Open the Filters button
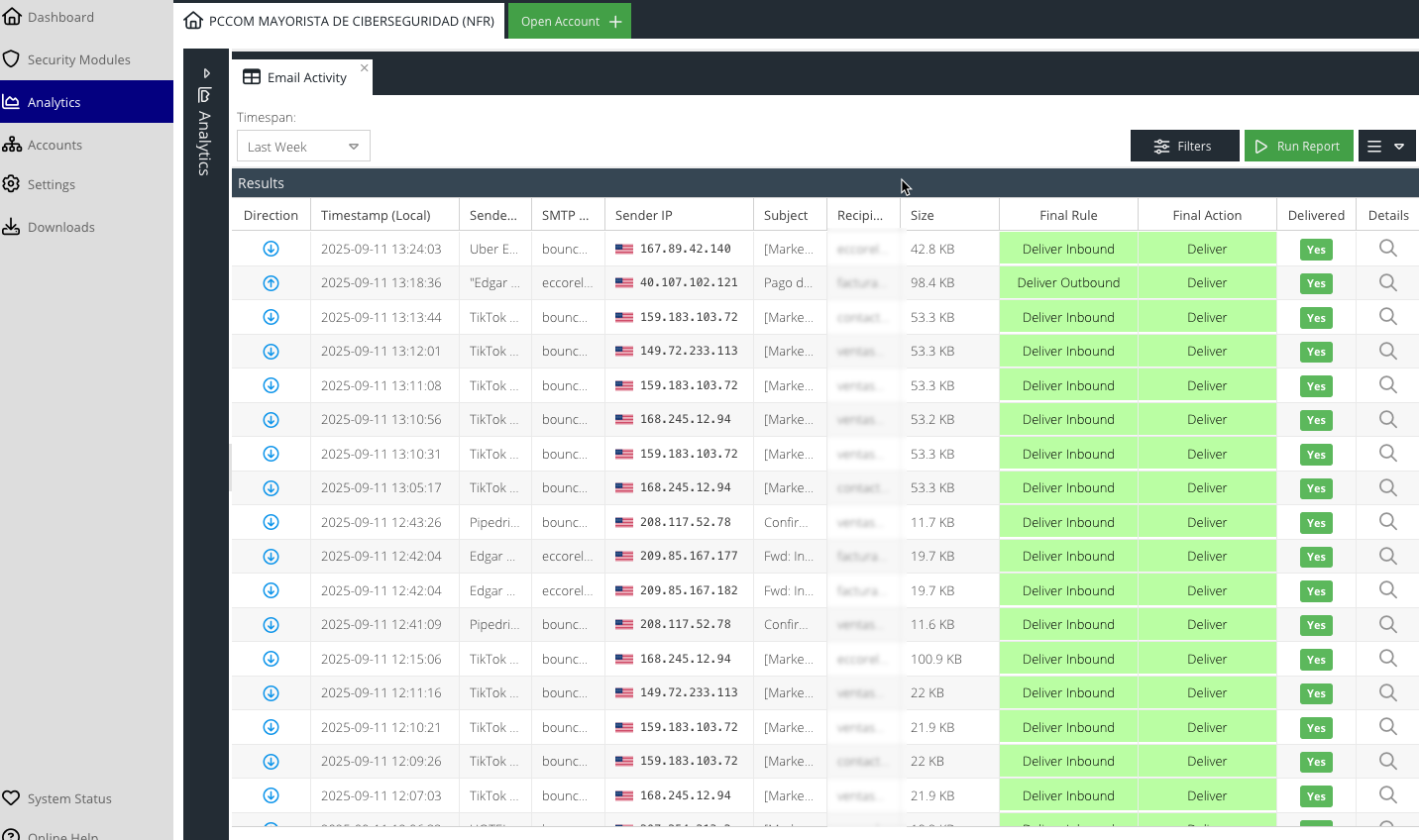Viewport: 1419px width, 840px height. [1184, 147]
